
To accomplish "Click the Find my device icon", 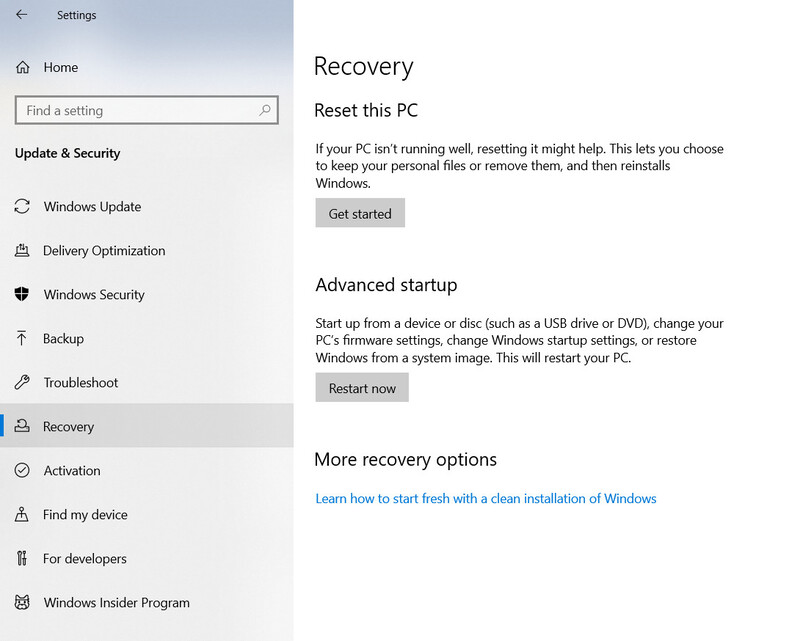I will [x=21, y=514].
